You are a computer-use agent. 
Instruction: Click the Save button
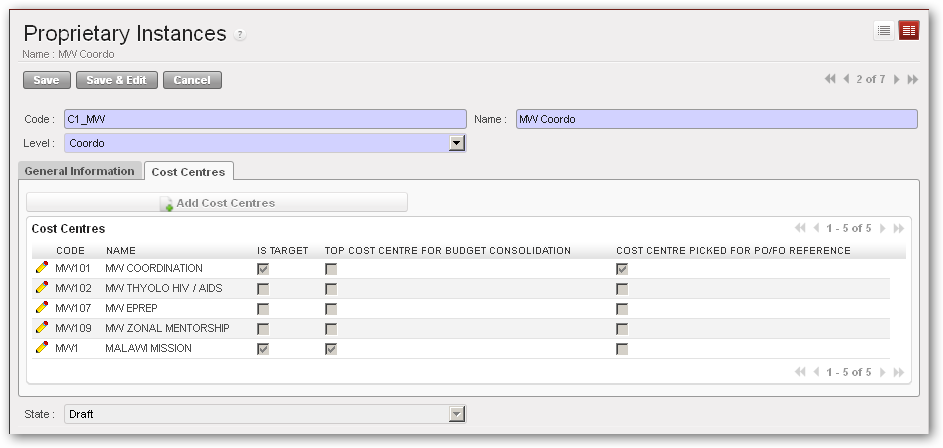point(46,80)
